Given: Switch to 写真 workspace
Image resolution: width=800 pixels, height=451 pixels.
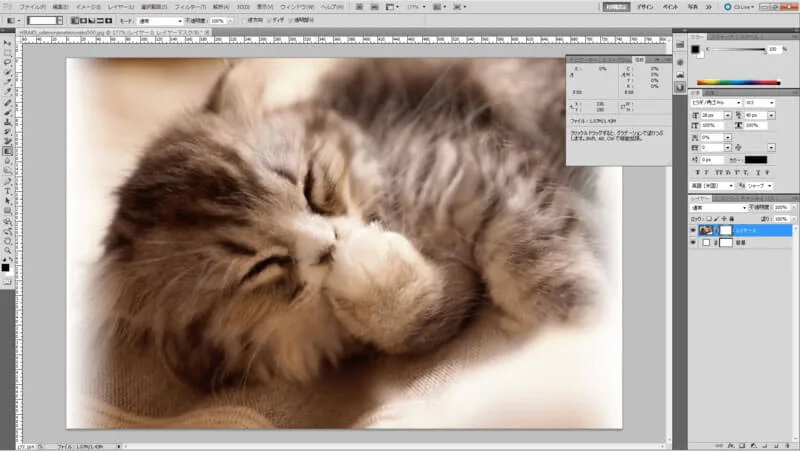Looking at the screenshot, I should 692,7.
